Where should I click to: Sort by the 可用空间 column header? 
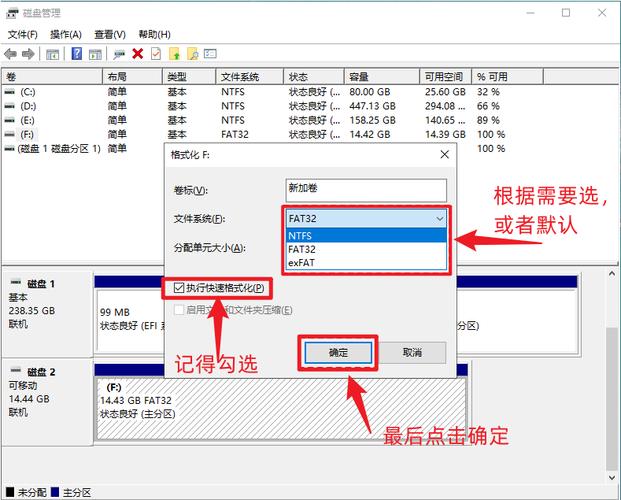446,76
